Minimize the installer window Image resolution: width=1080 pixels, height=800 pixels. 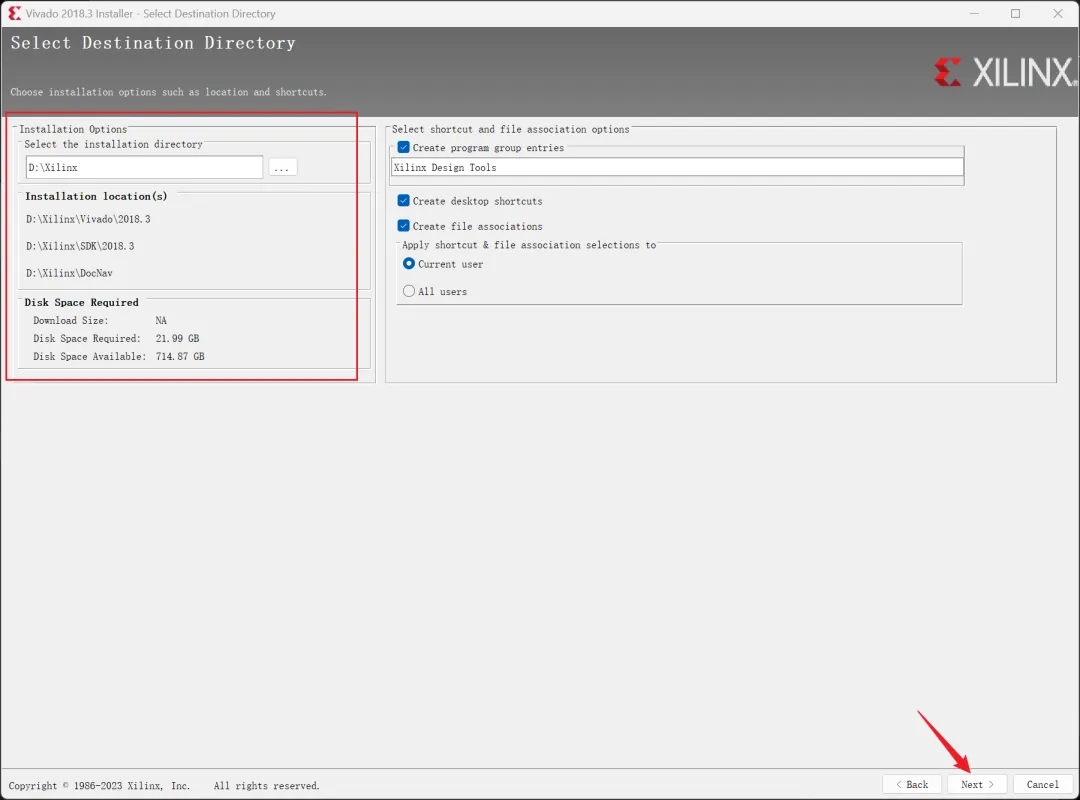(x=974, y=13)
